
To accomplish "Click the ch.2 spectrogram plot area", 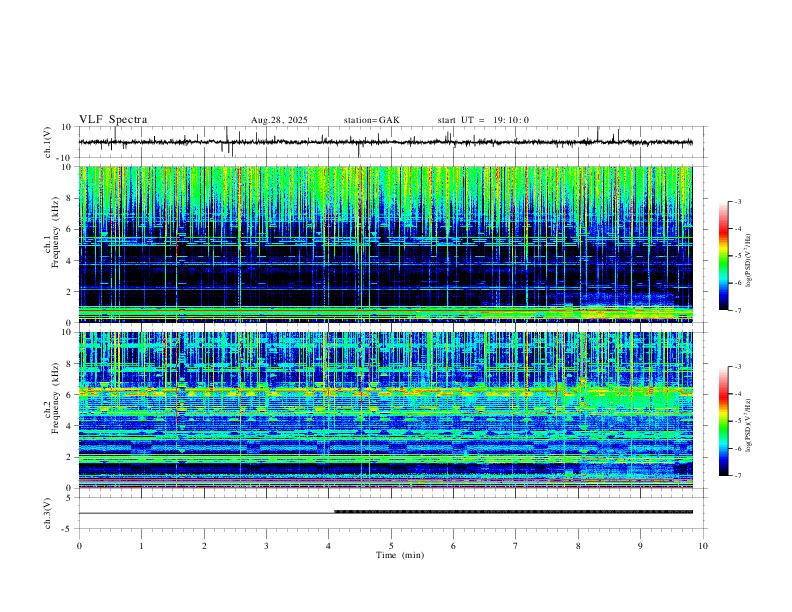I will point(386,410).
